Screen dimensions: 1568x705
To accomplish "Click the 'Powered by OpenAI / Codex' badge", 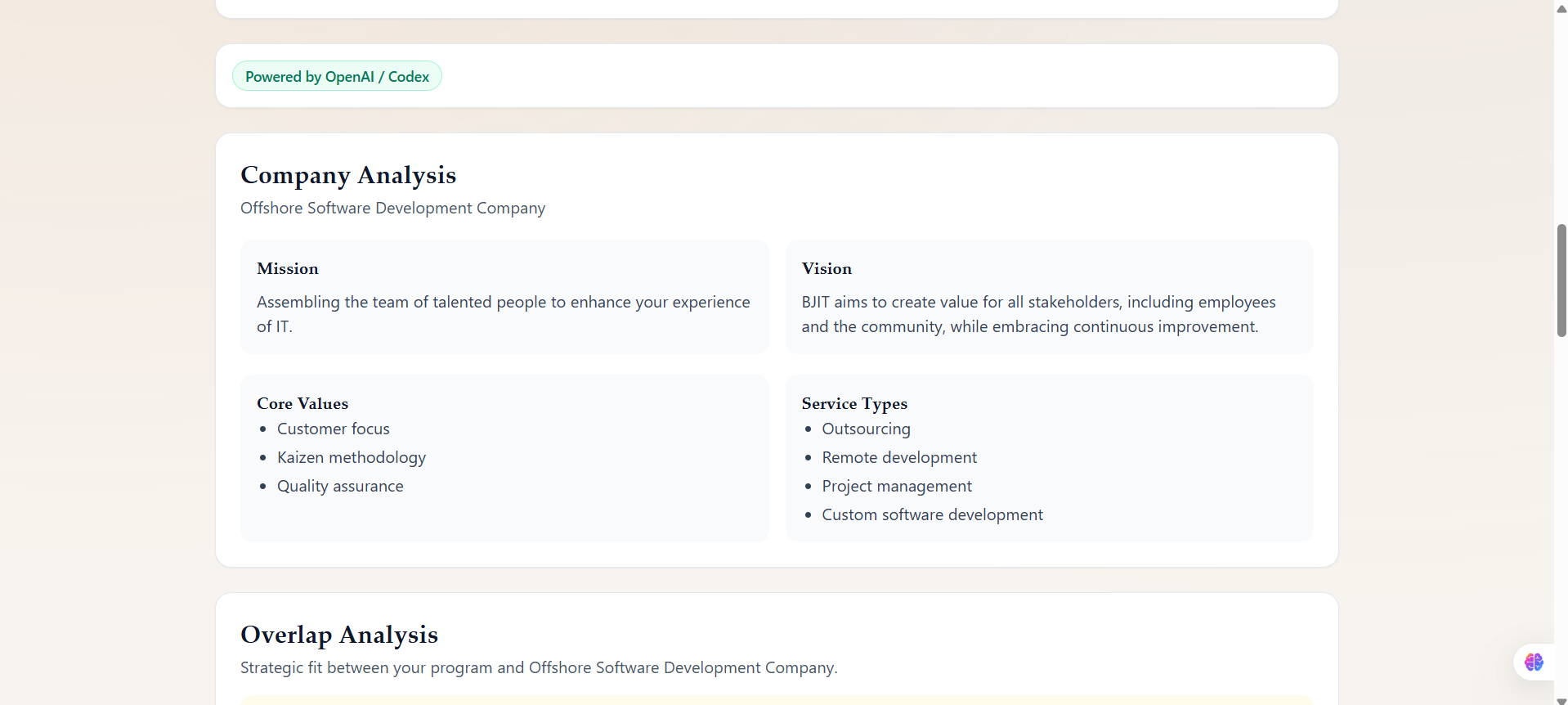I will (x=337, y=76).
